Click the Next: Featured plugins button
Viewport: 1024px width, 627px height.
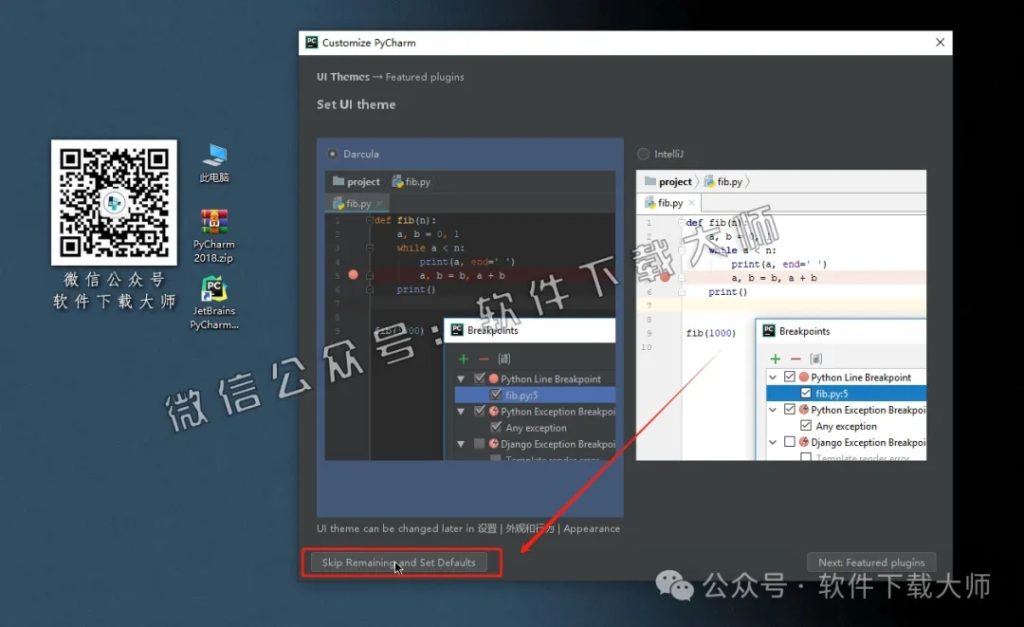point(870,562)
